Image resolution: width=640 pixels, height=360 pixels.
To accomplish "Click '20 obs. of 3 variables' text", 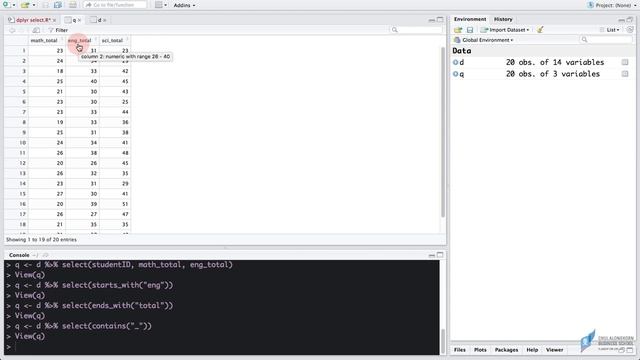I will click(553, 74).
